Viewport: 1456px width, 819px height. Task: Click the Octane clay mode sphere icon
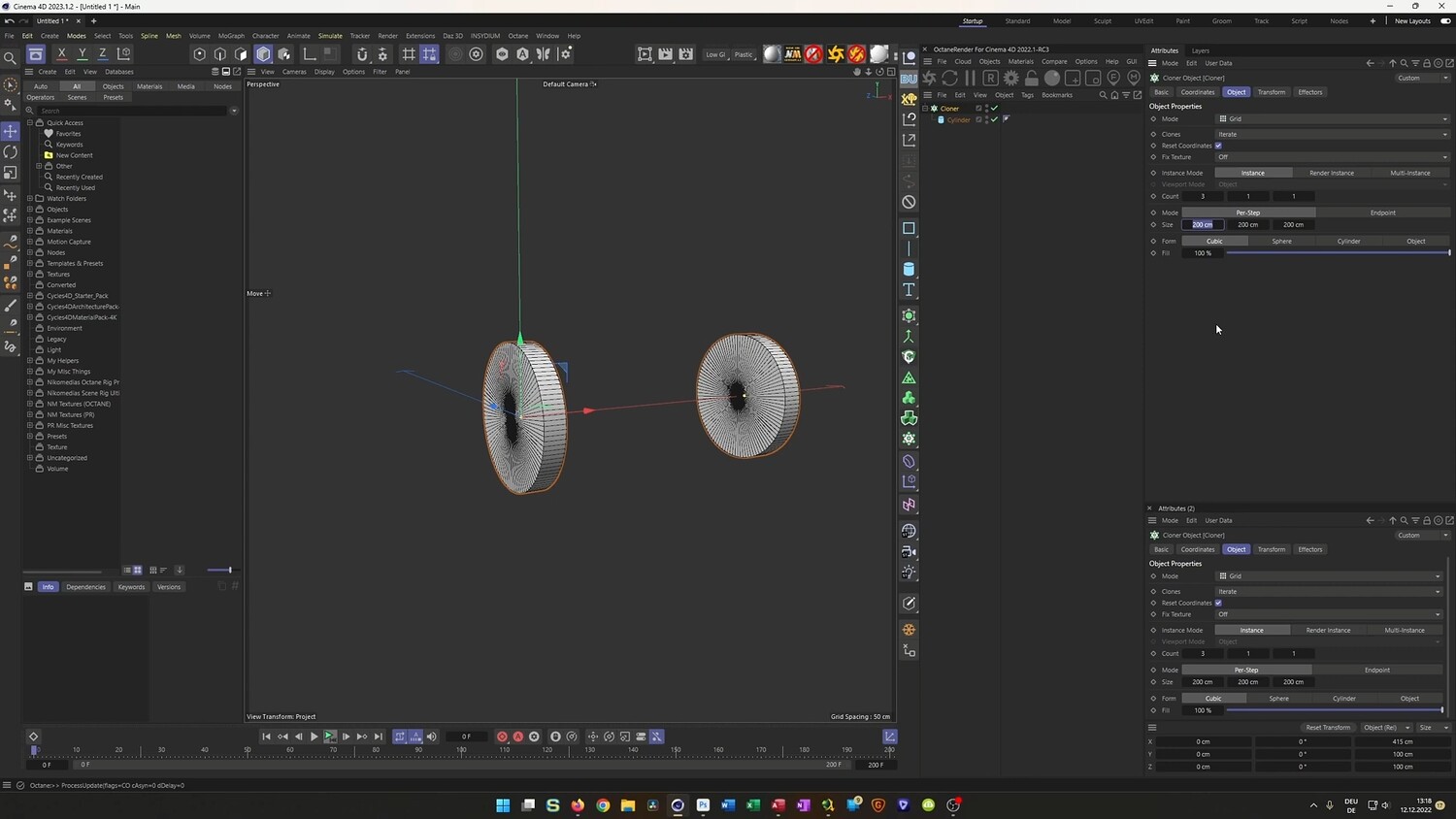click(x=1052, y=78)
